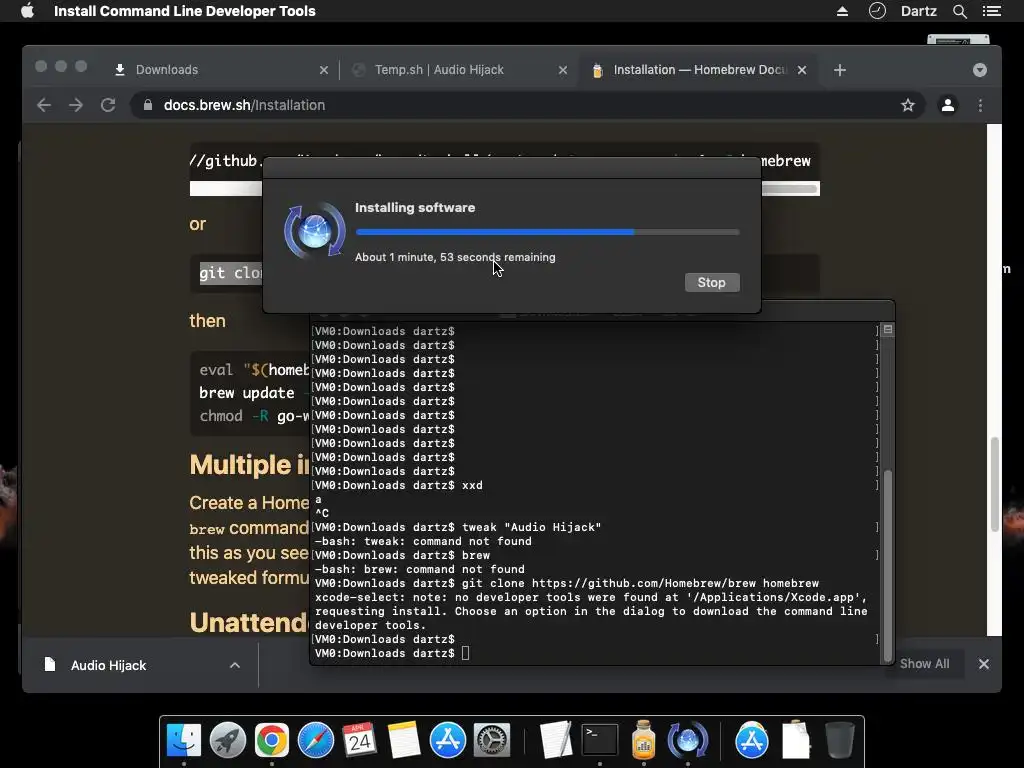Viewport: 1024px width, 768px height.
Task: Open Notes from the Dock
Action: 404,740
